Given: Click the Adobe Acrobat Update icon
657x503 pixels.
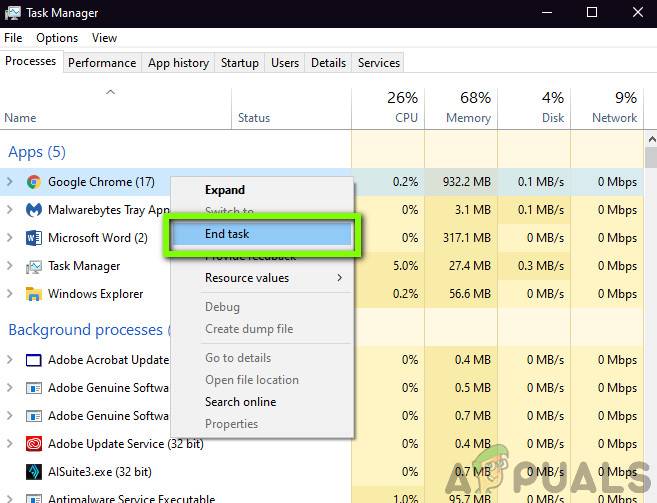Looking at the screenshot, I should pos(34,360).
